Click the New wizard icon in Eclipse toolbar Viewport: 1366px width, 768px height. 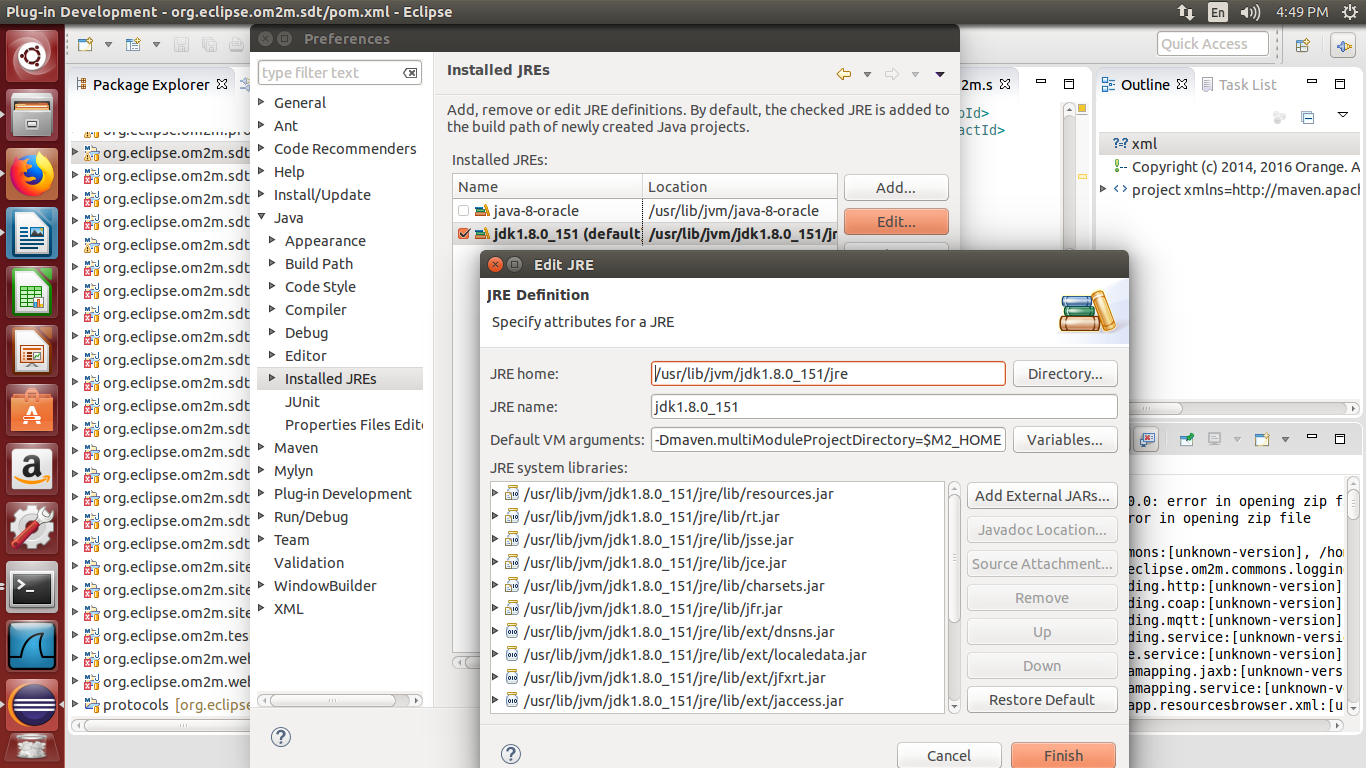(x=85, y=44)
